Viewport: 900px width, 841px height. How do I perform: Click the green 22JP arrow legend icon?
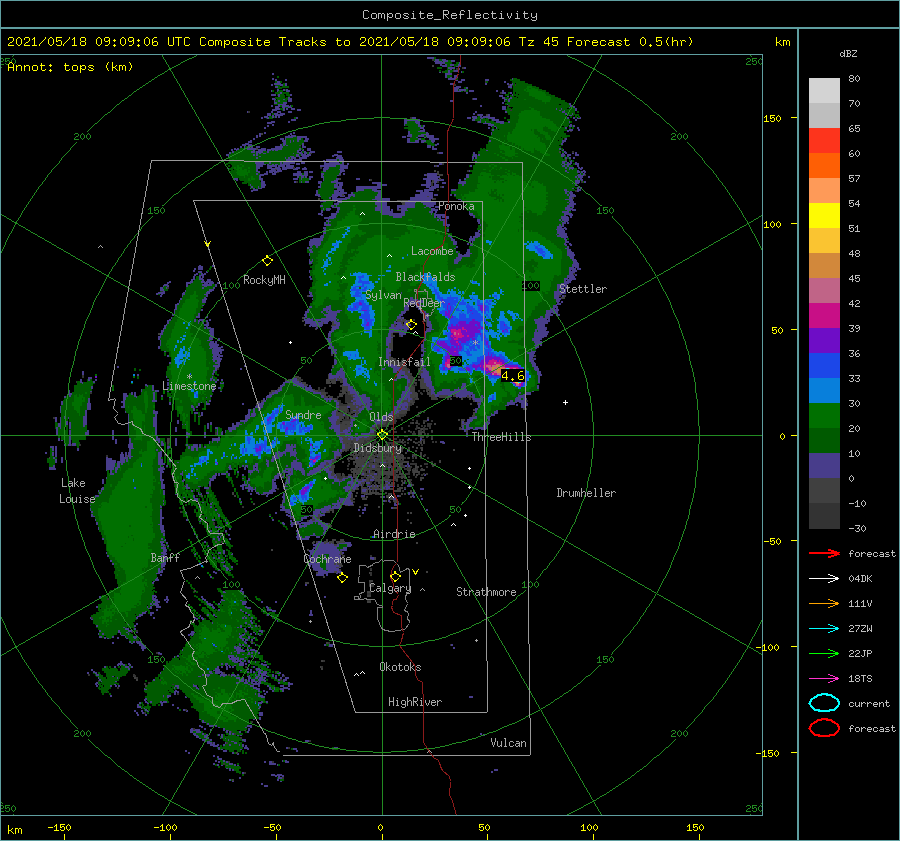[824, 653]
